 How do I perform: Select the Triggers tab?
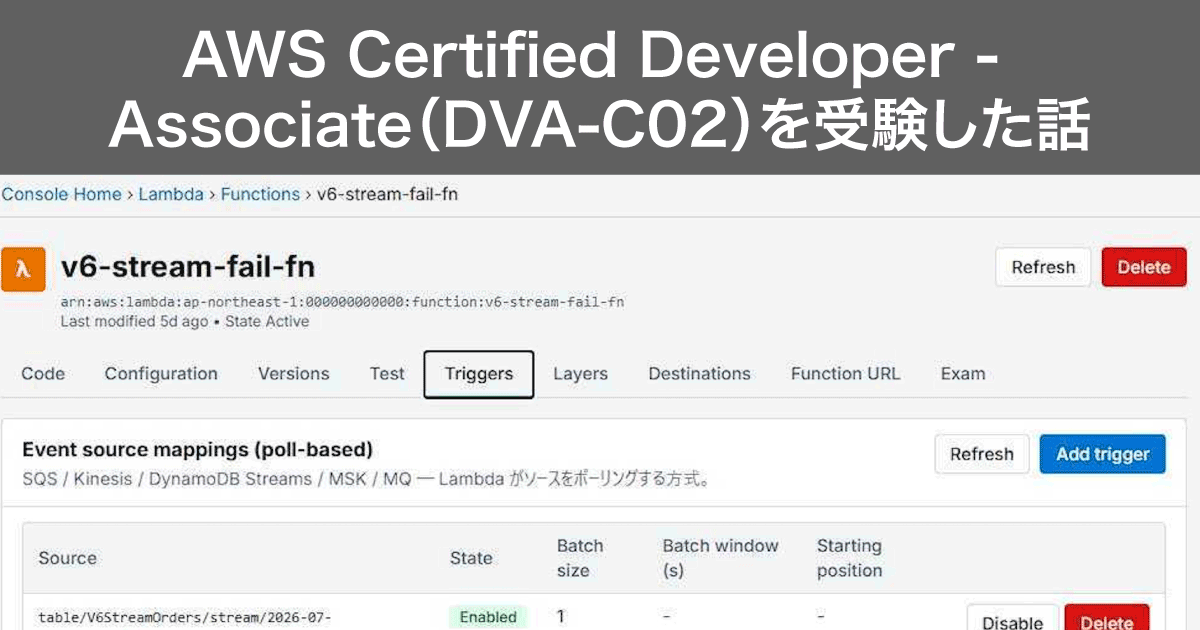click(479, 374)
